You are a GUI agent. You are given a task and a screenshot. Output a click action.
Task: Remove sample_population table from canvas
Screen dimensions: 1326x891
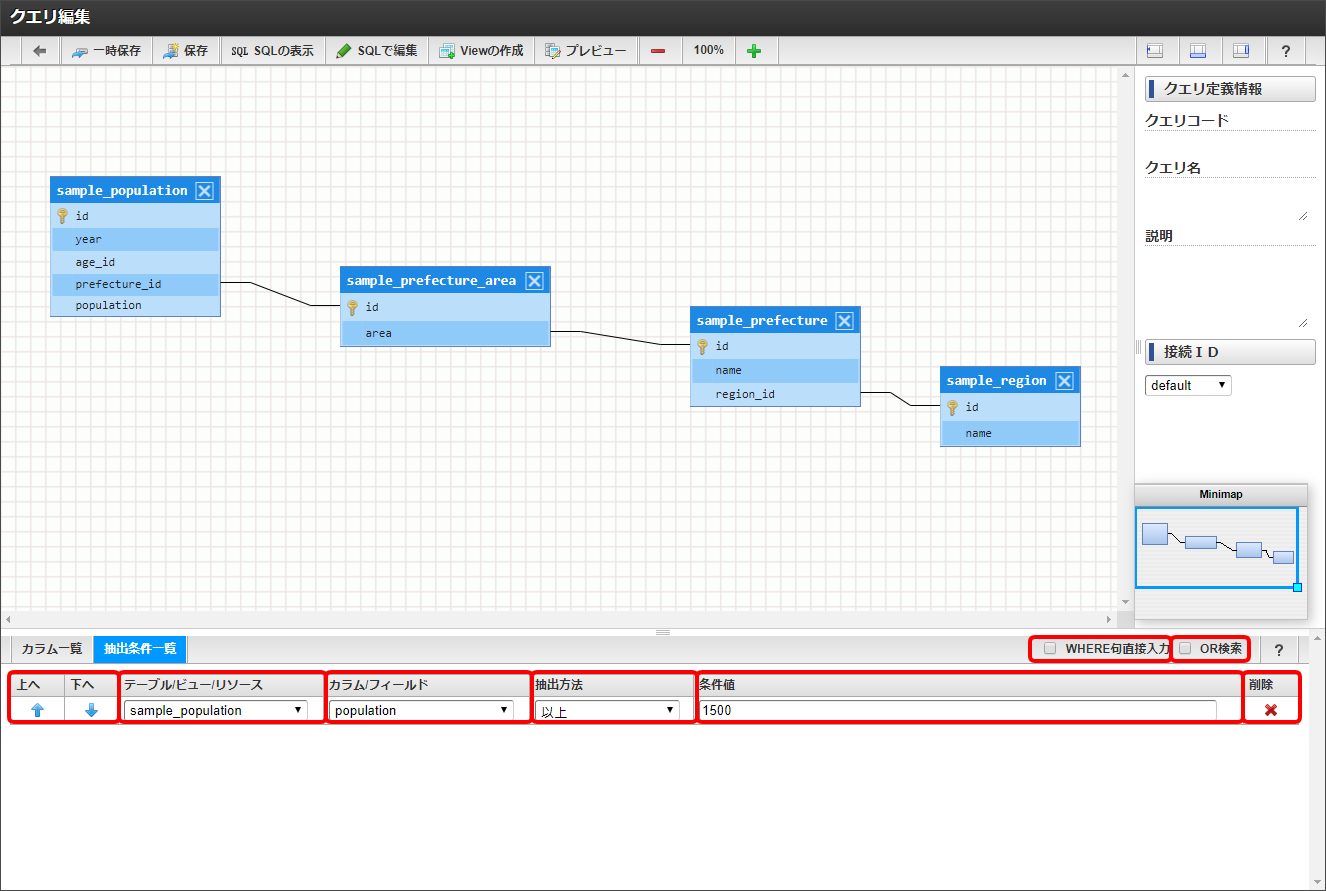[204, 191]
